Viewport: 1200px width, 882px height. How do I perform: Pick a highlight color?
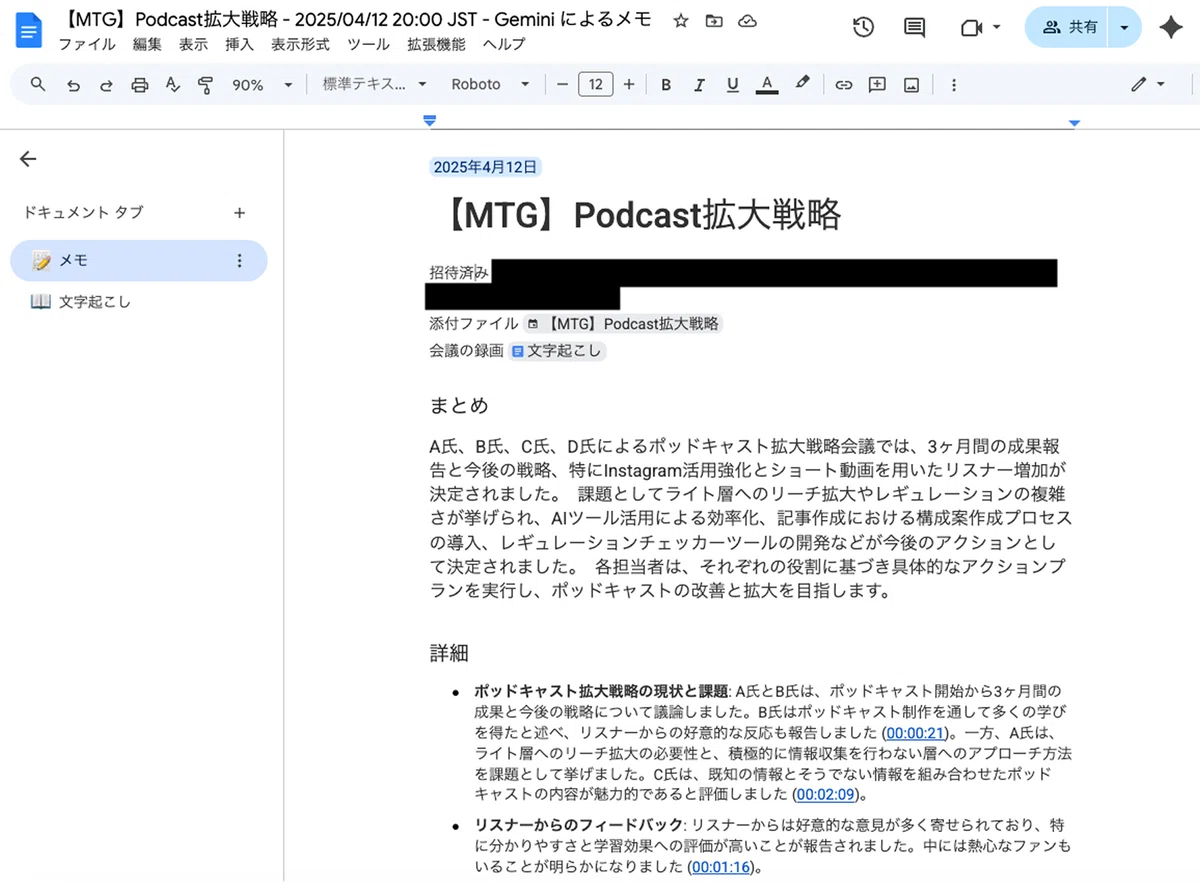coord(802,85)
